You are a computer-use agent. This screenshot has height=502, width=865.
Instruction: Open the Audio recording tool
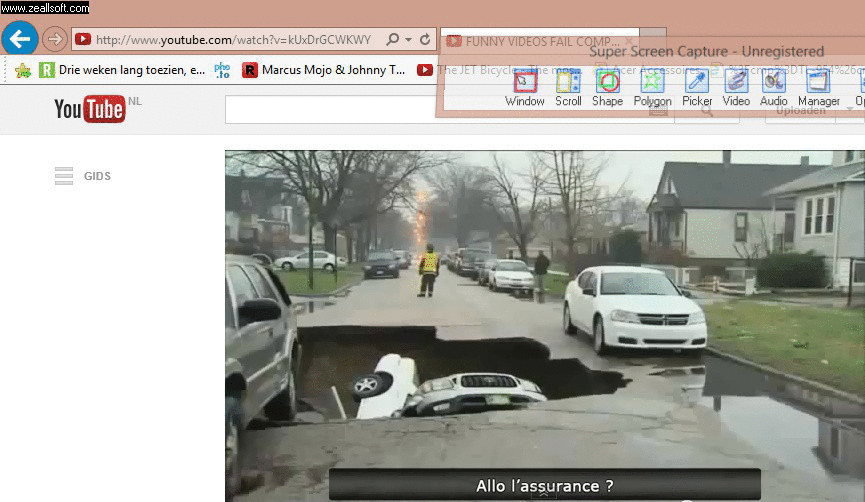773,87
